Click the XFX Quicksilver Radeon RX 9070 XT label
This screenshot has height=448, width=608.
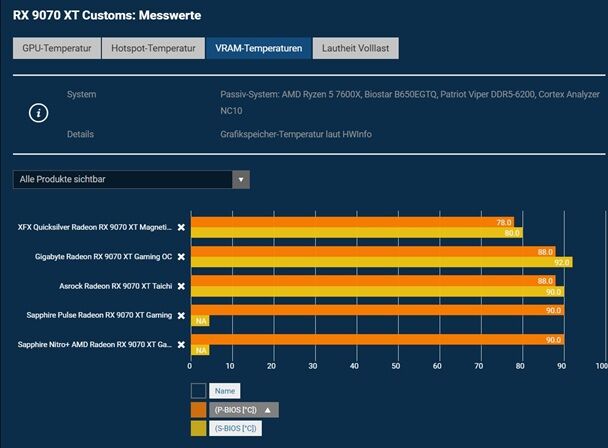95,227
